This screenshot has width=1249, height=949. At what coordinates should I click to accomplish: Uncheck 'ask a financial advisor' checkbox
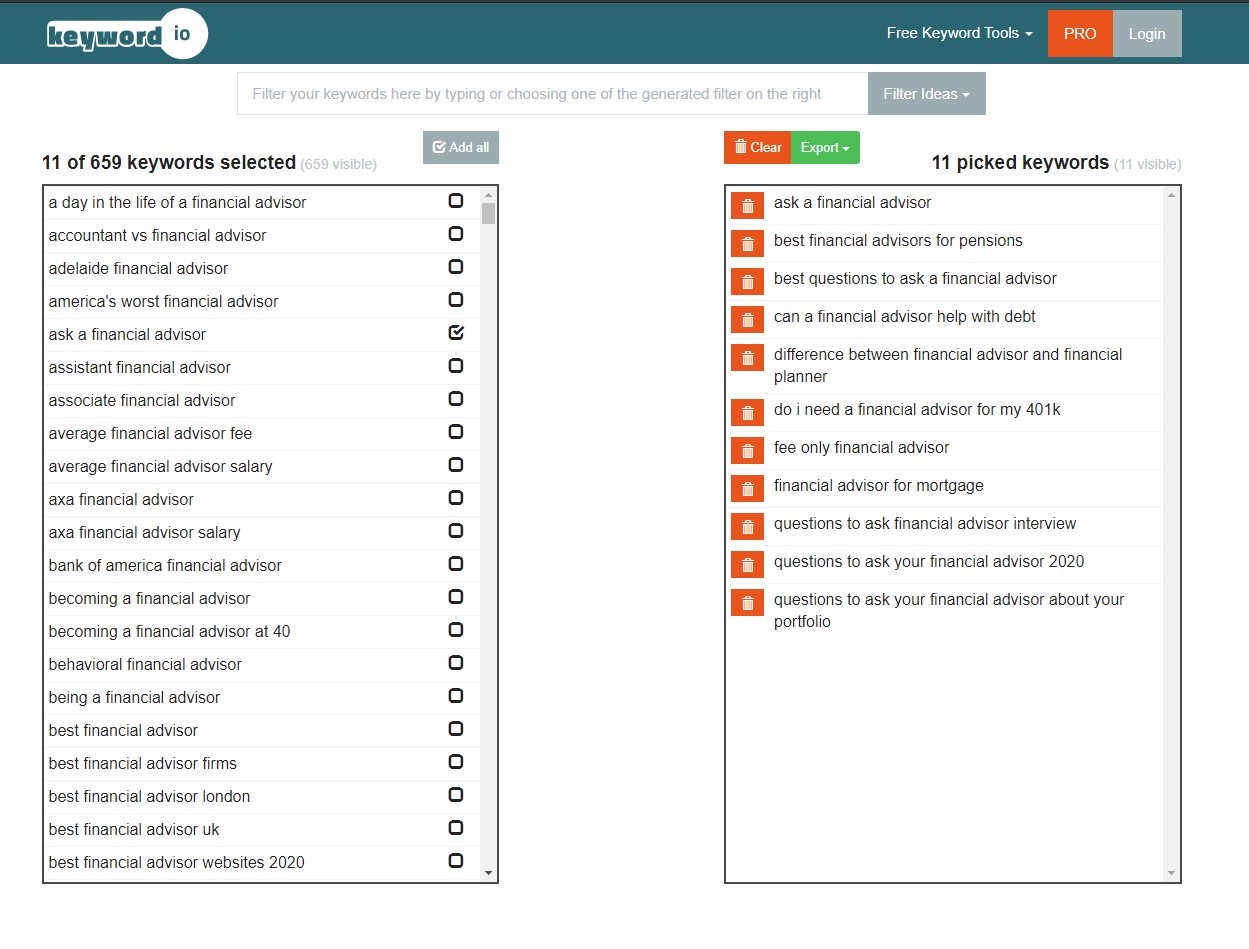click(456, 333)
